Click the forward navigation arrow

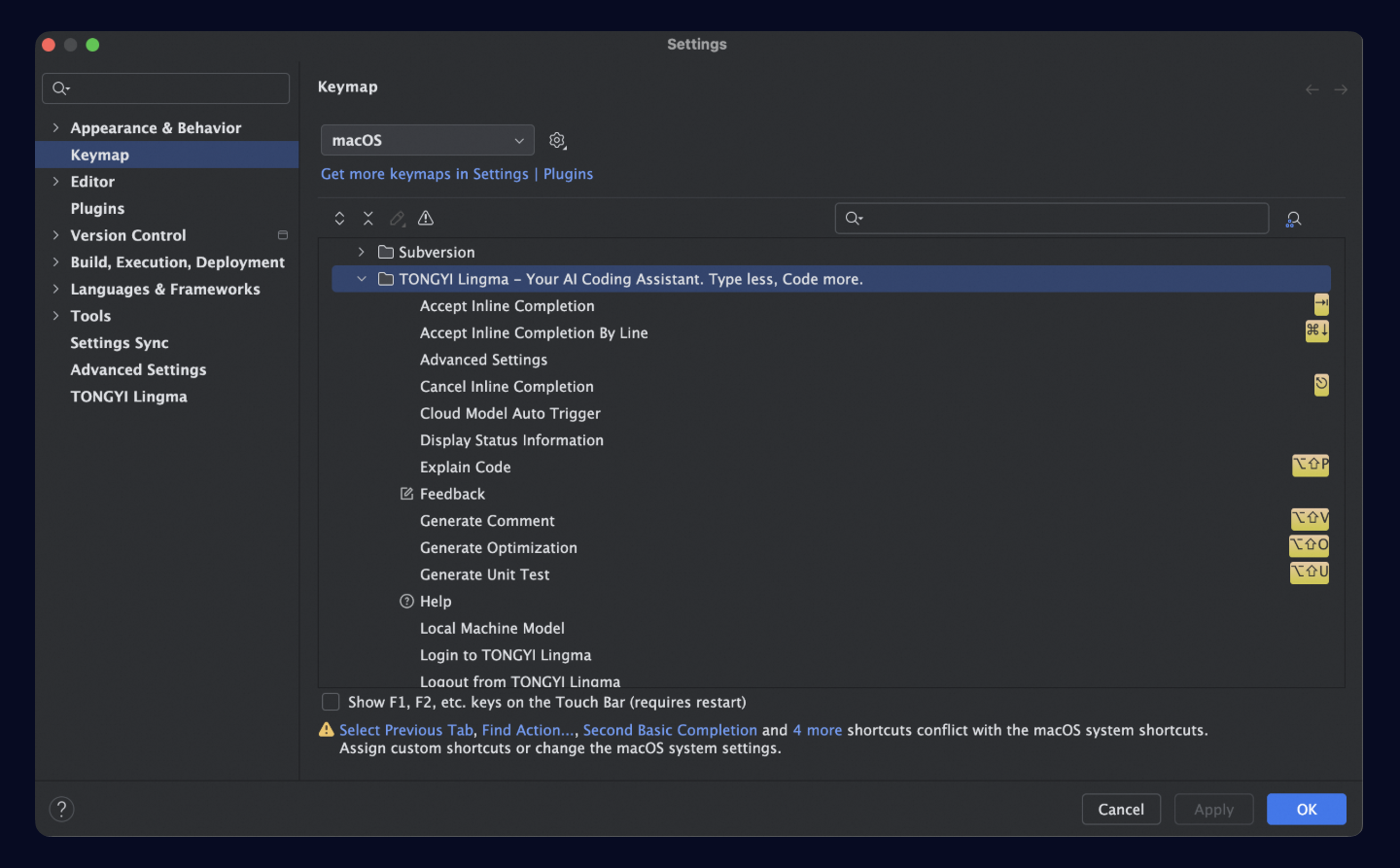1341,89
